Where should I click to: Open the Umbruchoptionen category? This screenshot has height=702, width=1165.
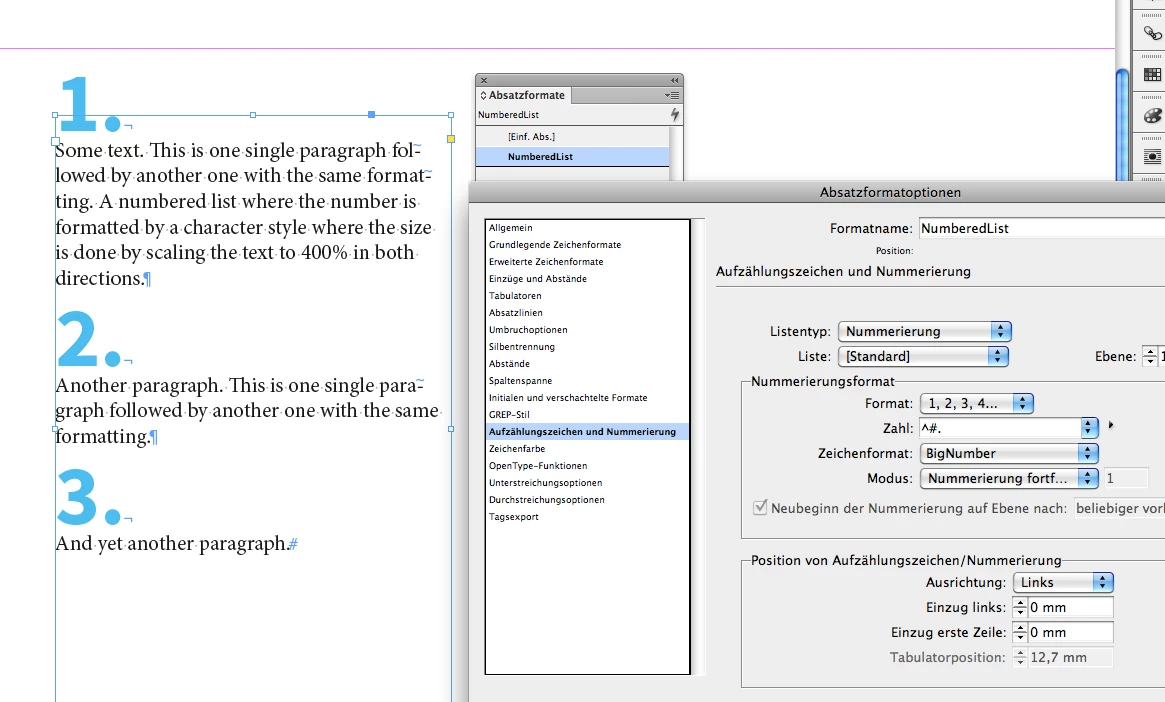[587, 330]
